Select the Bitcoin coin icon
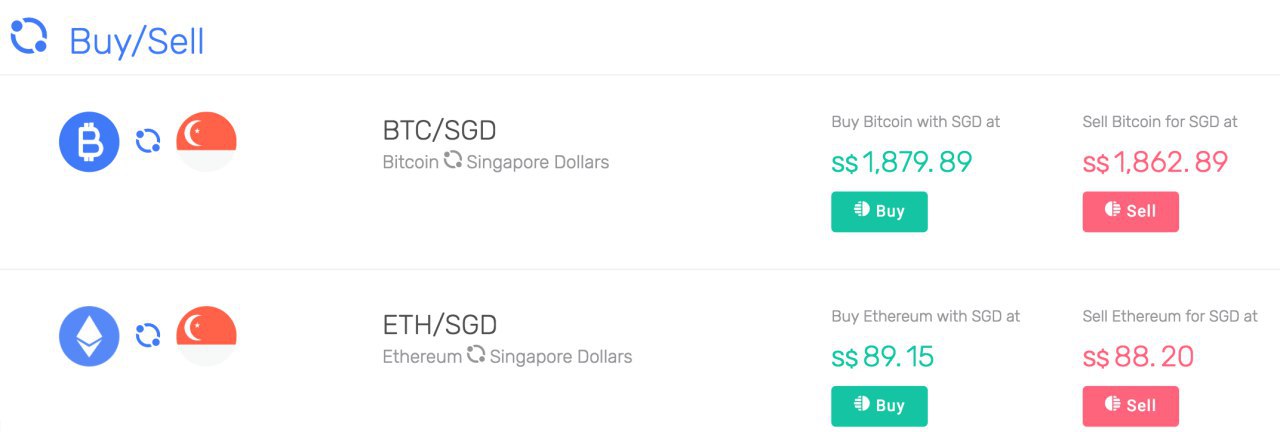This screenshot has width=1280, height=432. [x=89, y=142]
